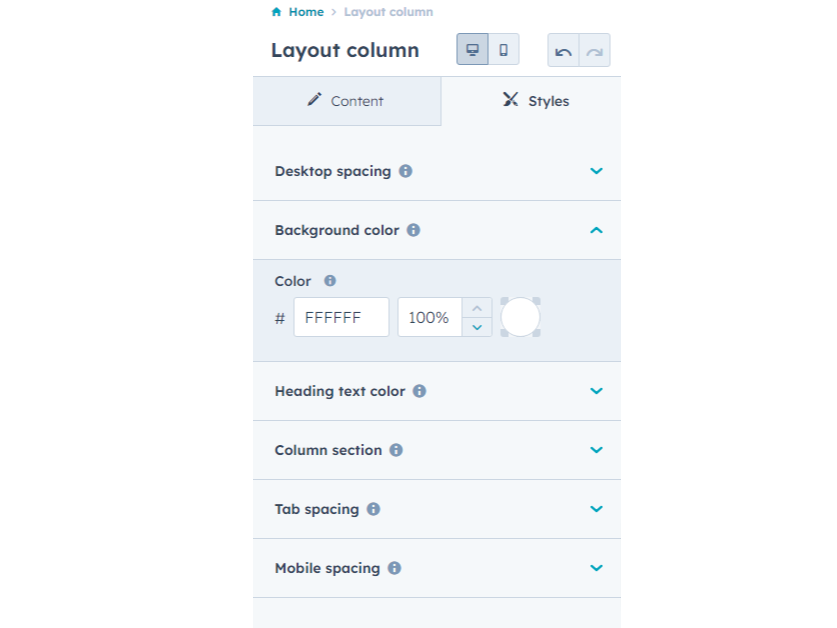Image resolution: width=837 pixels, height=628 pixels.
Task: Switch preview to desktop view
Action: pyautogui.click(x=471, y=48)
